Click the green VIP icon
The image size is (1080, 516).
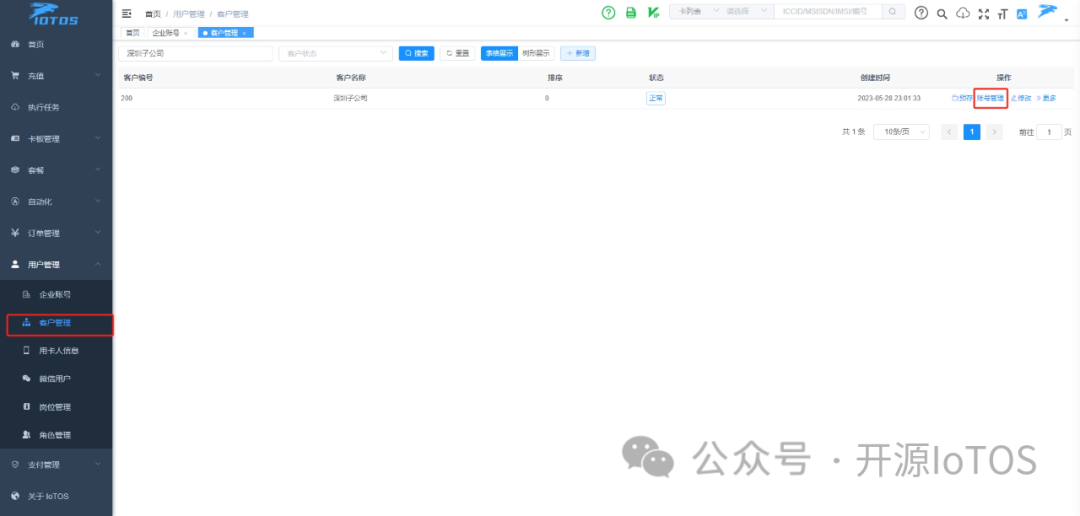(x=654, y=12)
